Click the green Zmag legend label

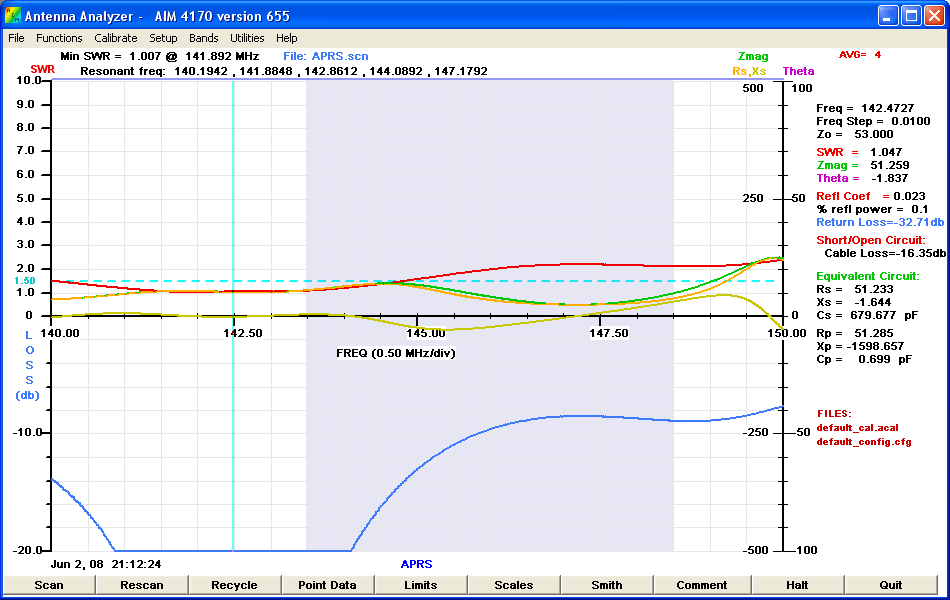(x=753, y=56)
